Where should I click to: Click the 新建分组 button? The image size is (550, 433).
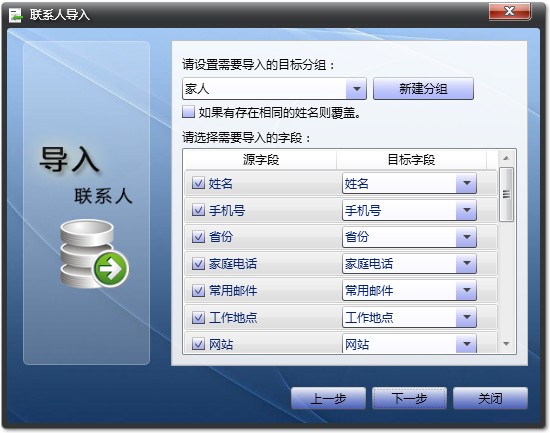point(423,89)
